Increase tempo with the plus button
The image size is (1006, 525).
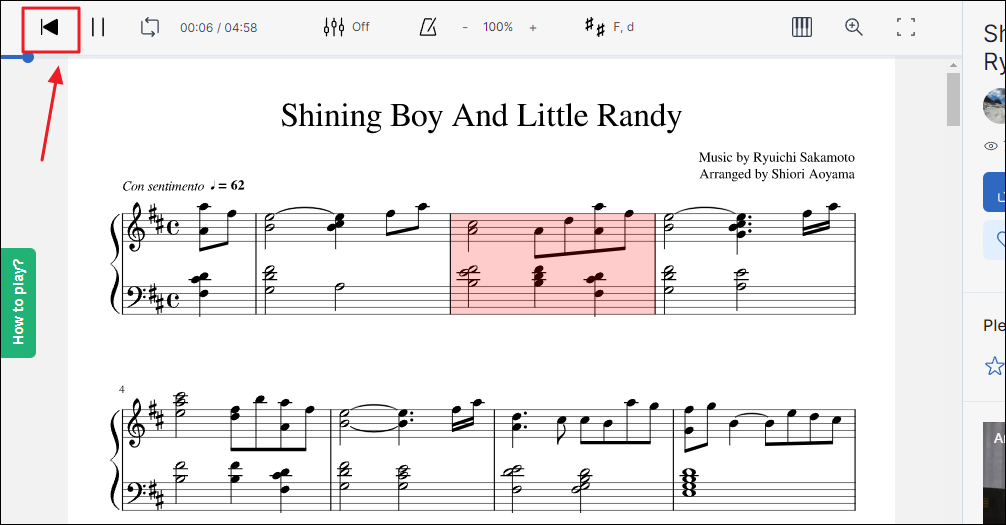coord(533,28)
